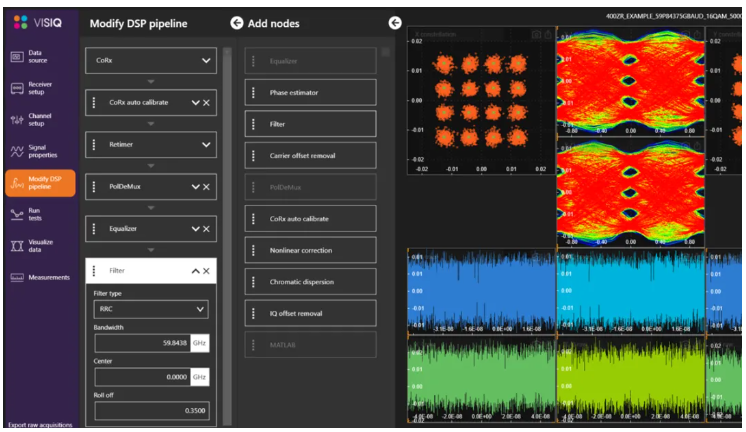This screenshot has height=432, width=746.
Task: Remove the Filter node from pipeline
Action: 206,271
